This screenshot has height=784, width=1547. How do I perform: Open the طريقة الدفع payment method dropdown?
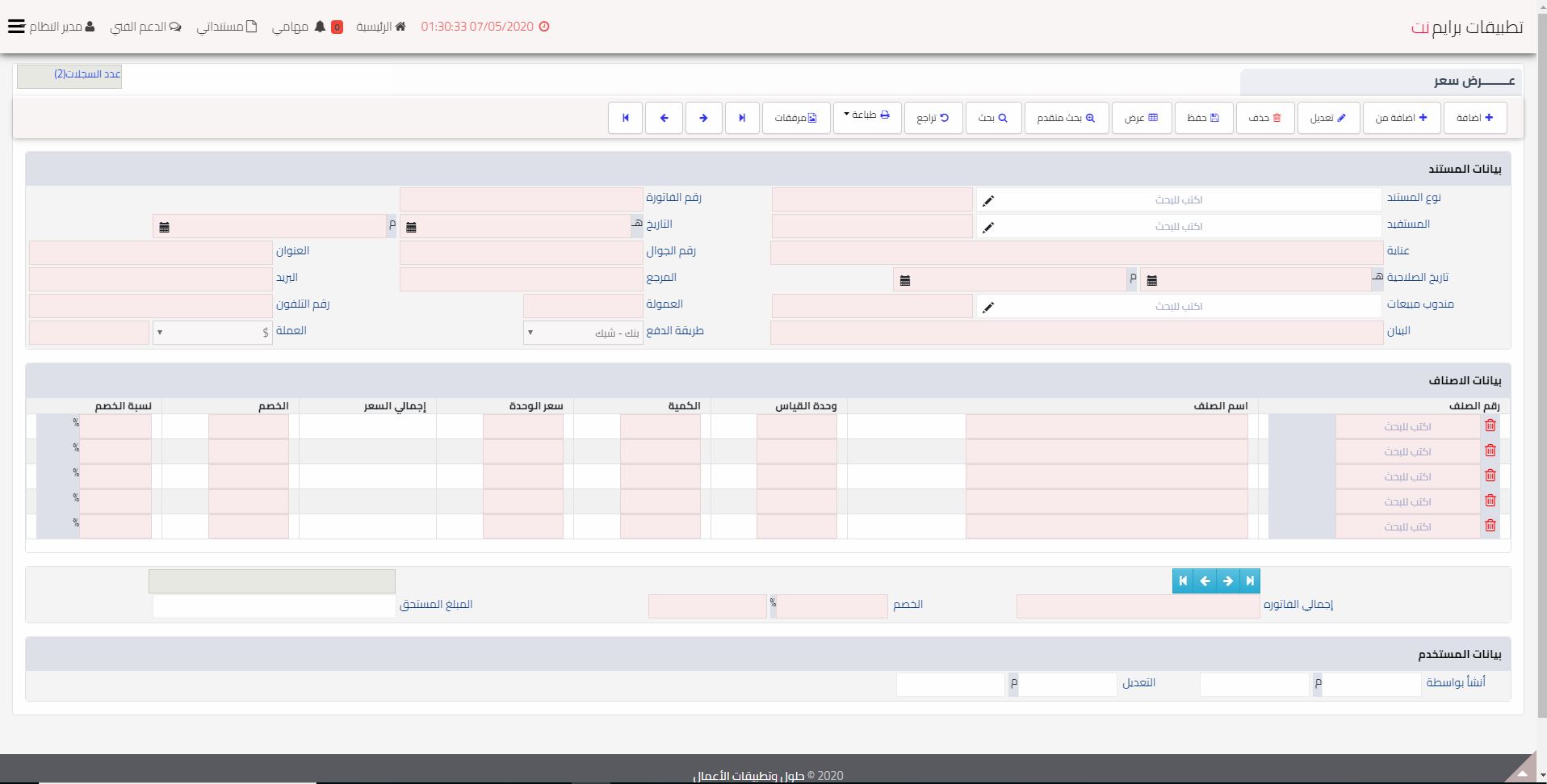[x=583, y=333]
